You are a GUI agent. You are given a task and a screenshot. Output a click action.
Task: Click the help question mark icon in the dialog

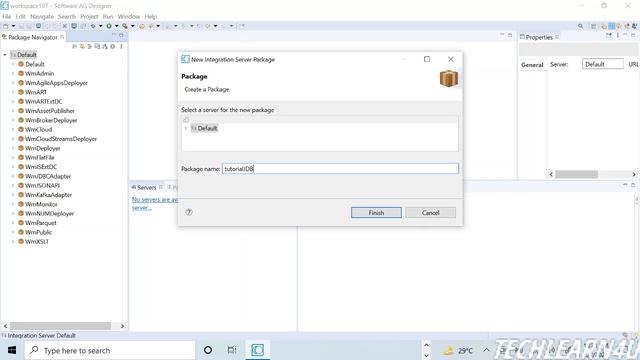click(x=189, y=212)
